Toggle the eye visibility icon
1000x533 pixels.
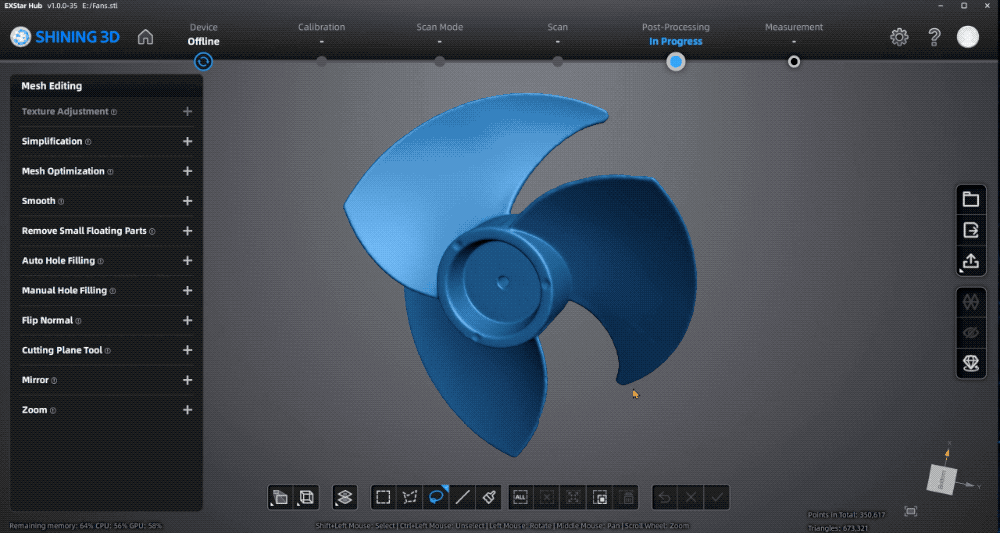(970, 333)
